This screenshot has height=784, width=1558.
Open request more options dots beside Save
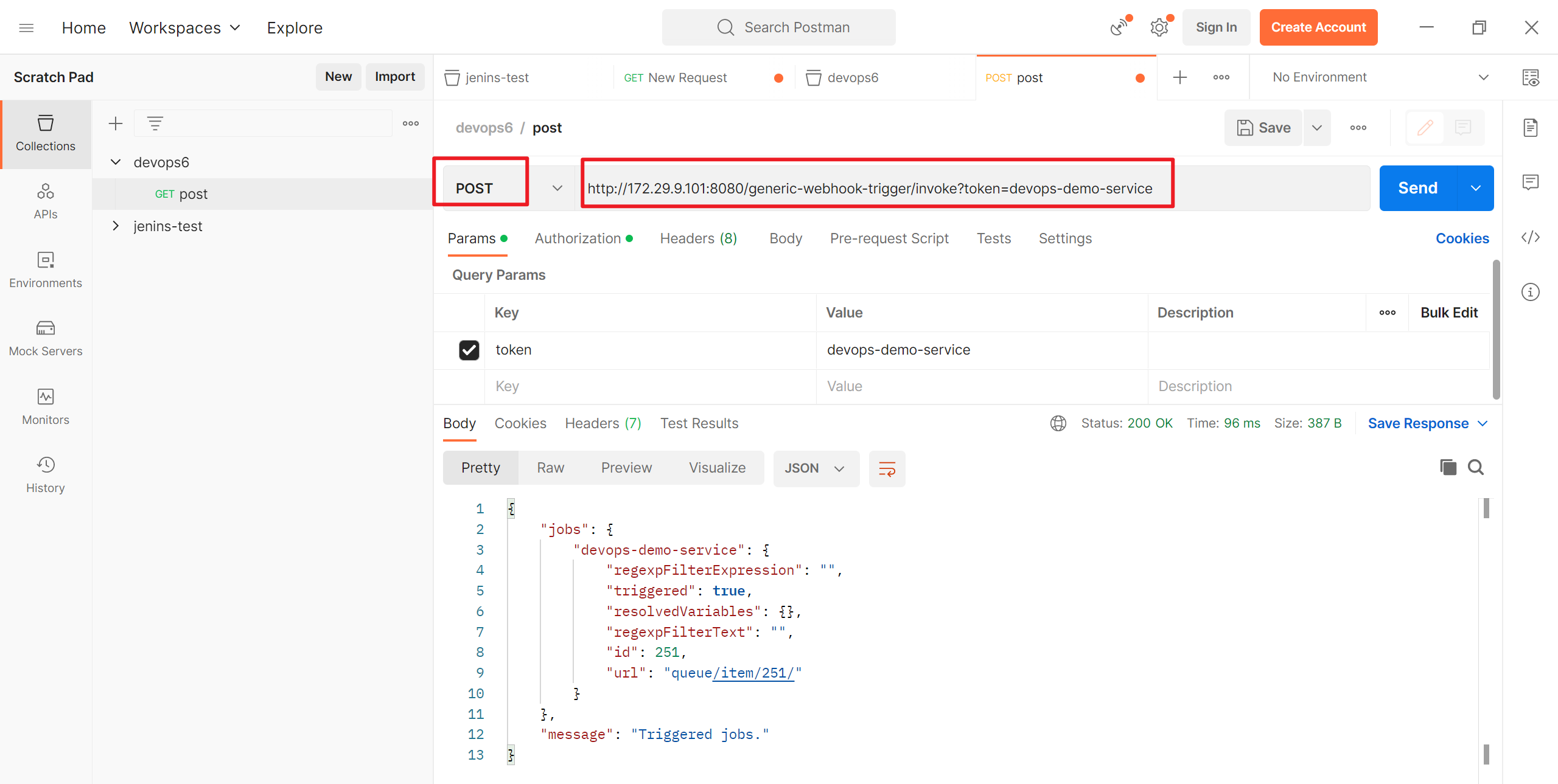coord(1358,128)
